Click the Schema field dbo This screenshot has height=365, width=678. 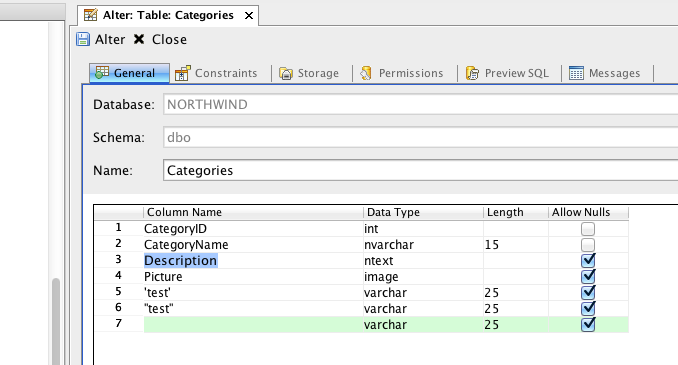tap(420, 138)
